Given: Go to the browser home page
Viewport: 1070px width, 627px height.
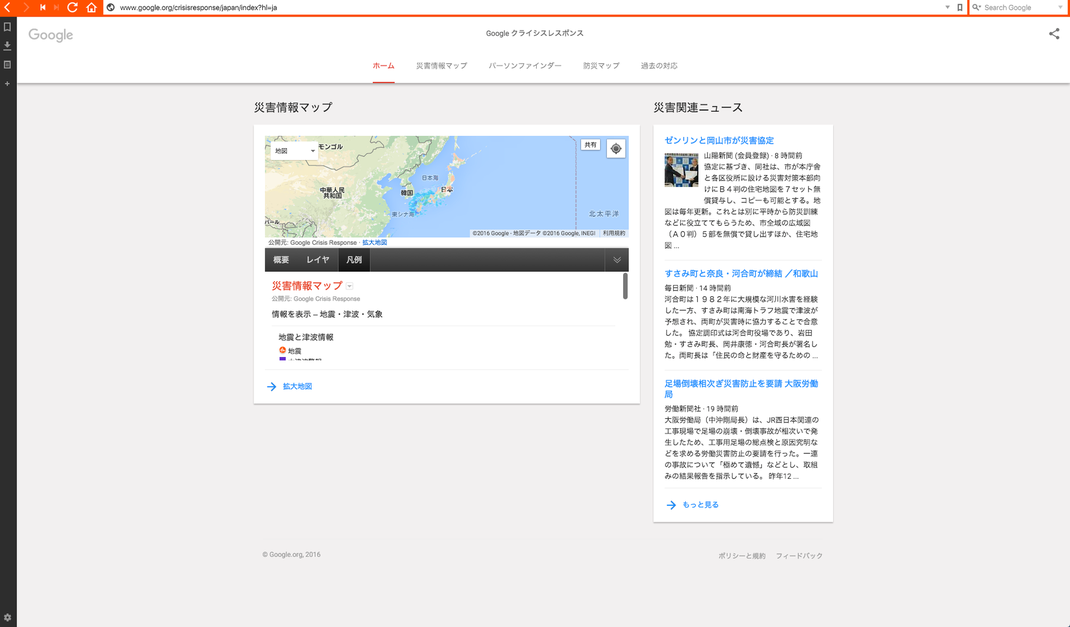Looking at the screenshot, I should click(91, 7).
